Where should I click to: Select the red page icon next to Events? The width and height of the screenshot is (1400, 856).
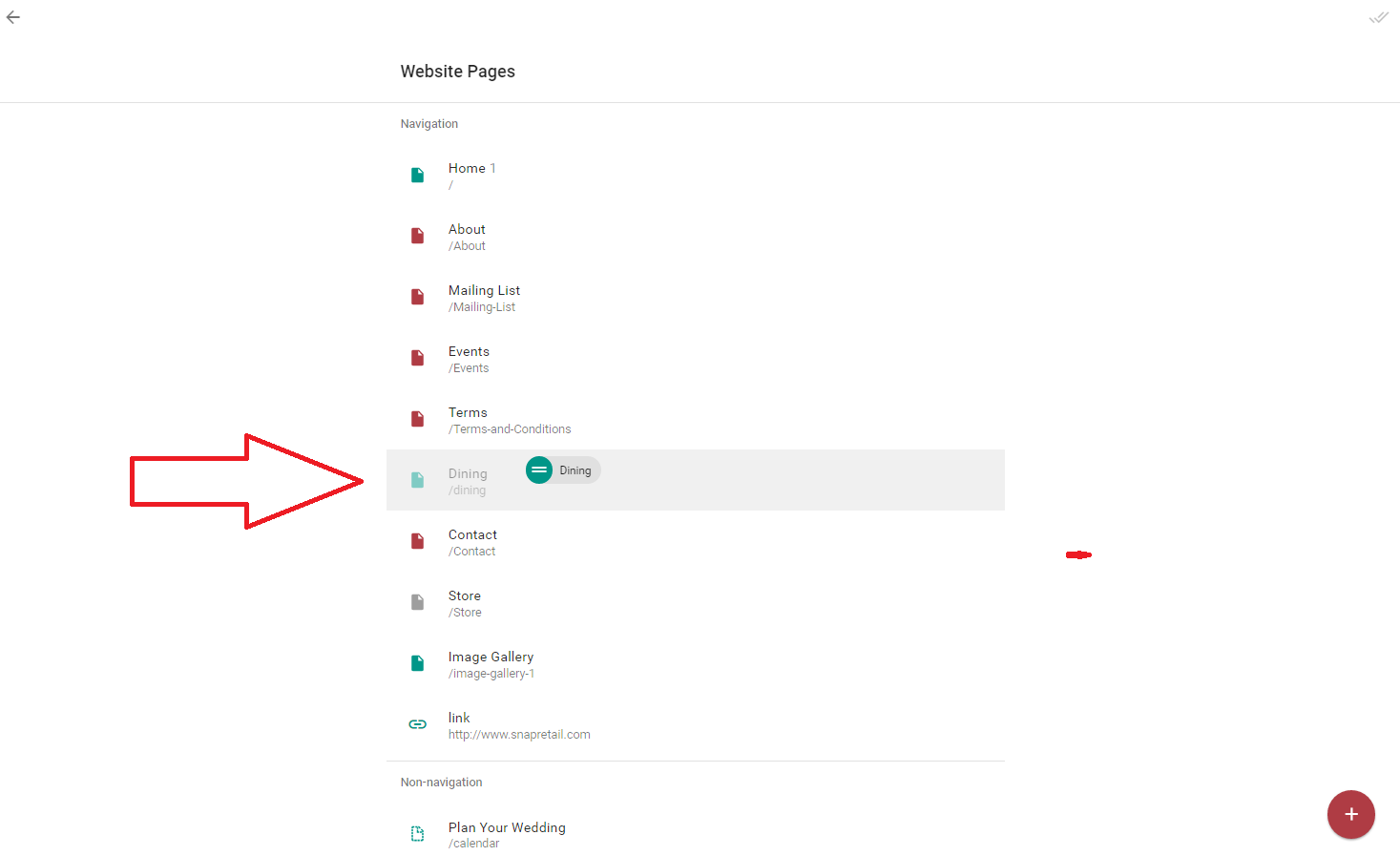click(417, 358)
